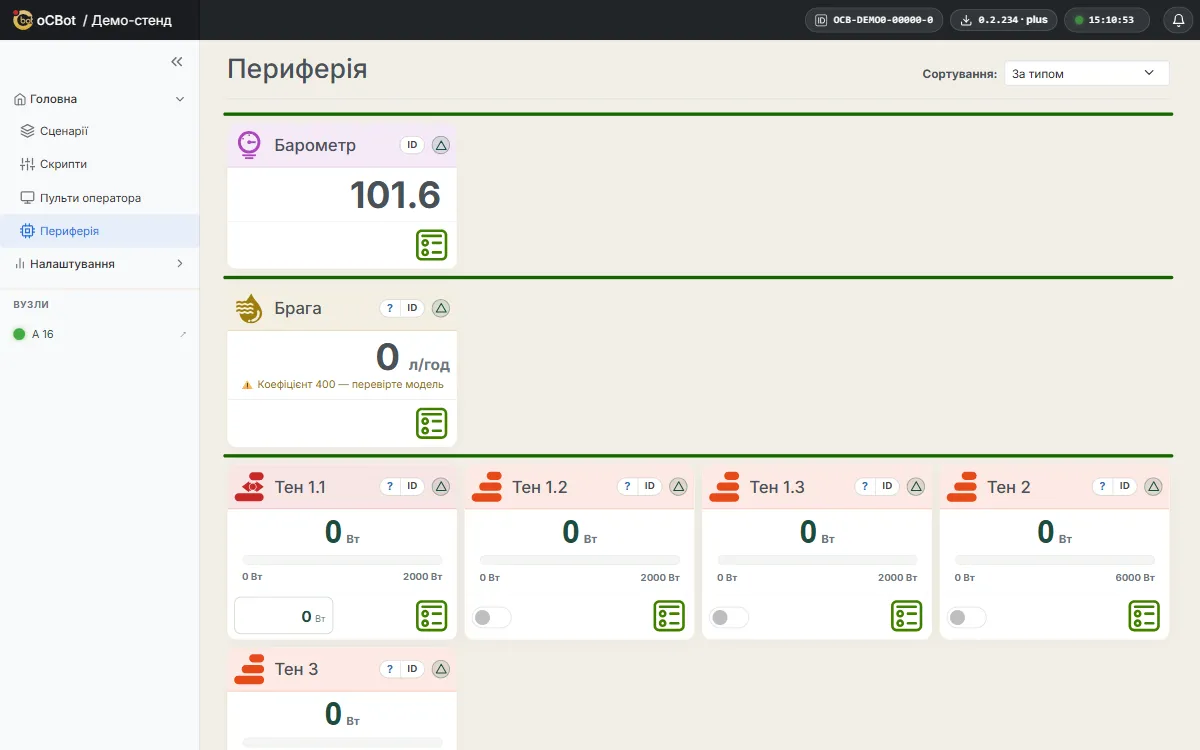Click the OCB-DEMO0-00000-0 device ID button
This screenshot has width=1200, height=750.
click(x=874, y=20)
